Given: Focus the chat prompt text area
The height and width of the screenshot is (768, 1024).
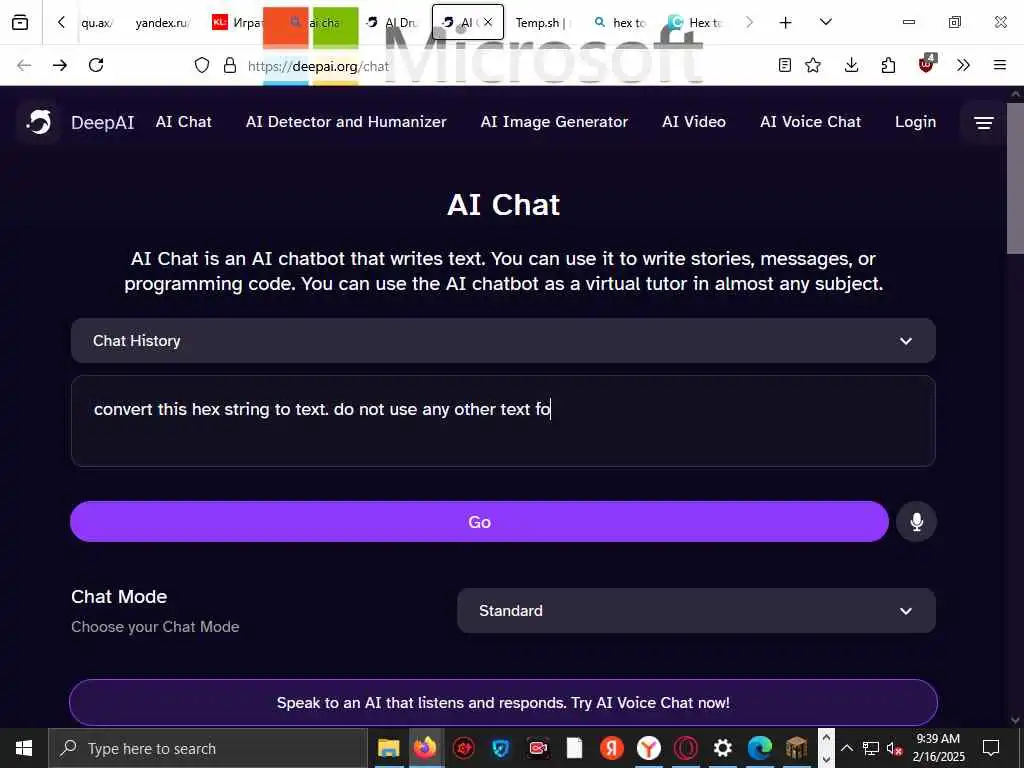Looking at the screenshot, I should (503, 421).
